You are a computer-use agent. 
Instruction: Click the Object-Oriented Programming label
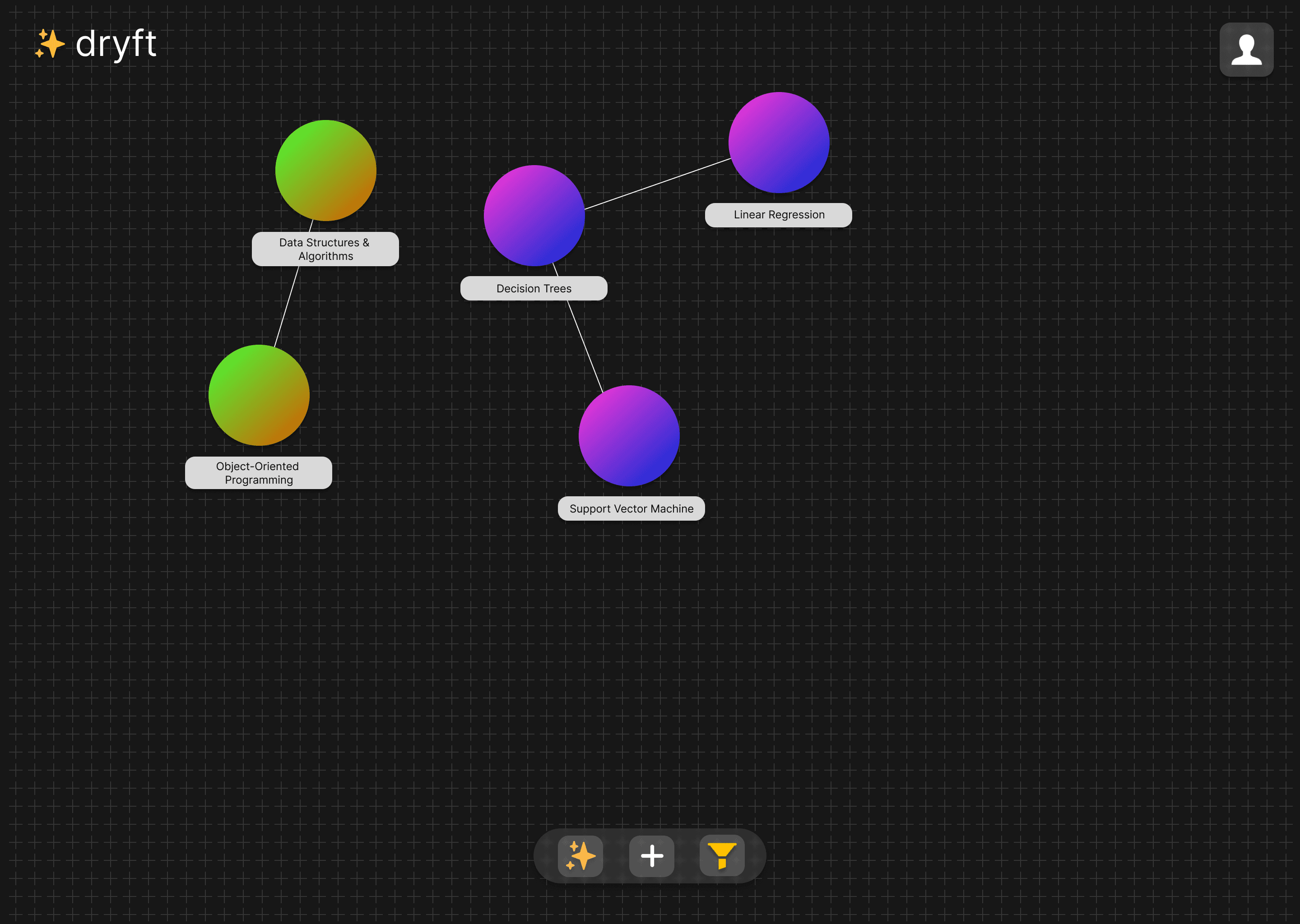[x=258, y=473]
